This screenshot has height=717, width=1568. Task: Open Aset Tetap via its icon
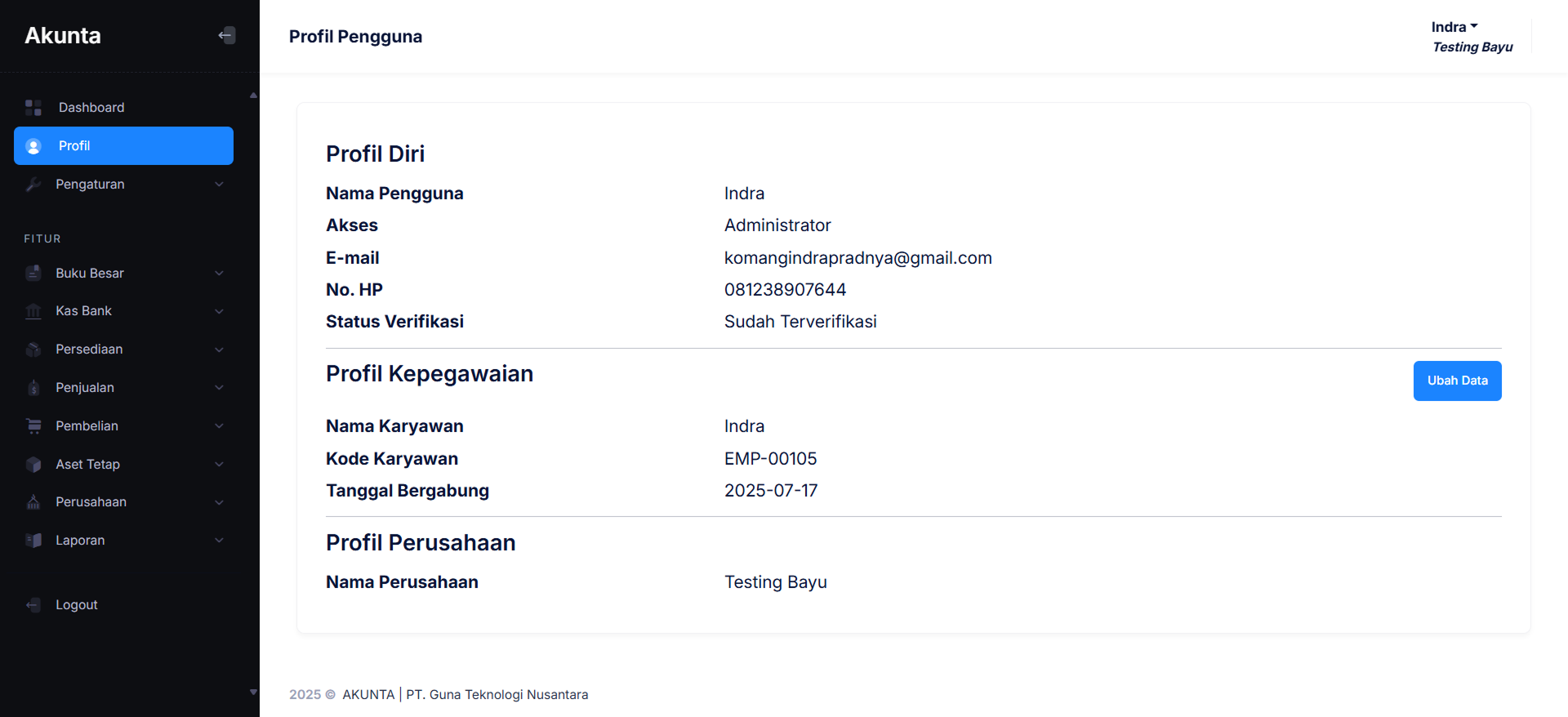tap(33, 464)
